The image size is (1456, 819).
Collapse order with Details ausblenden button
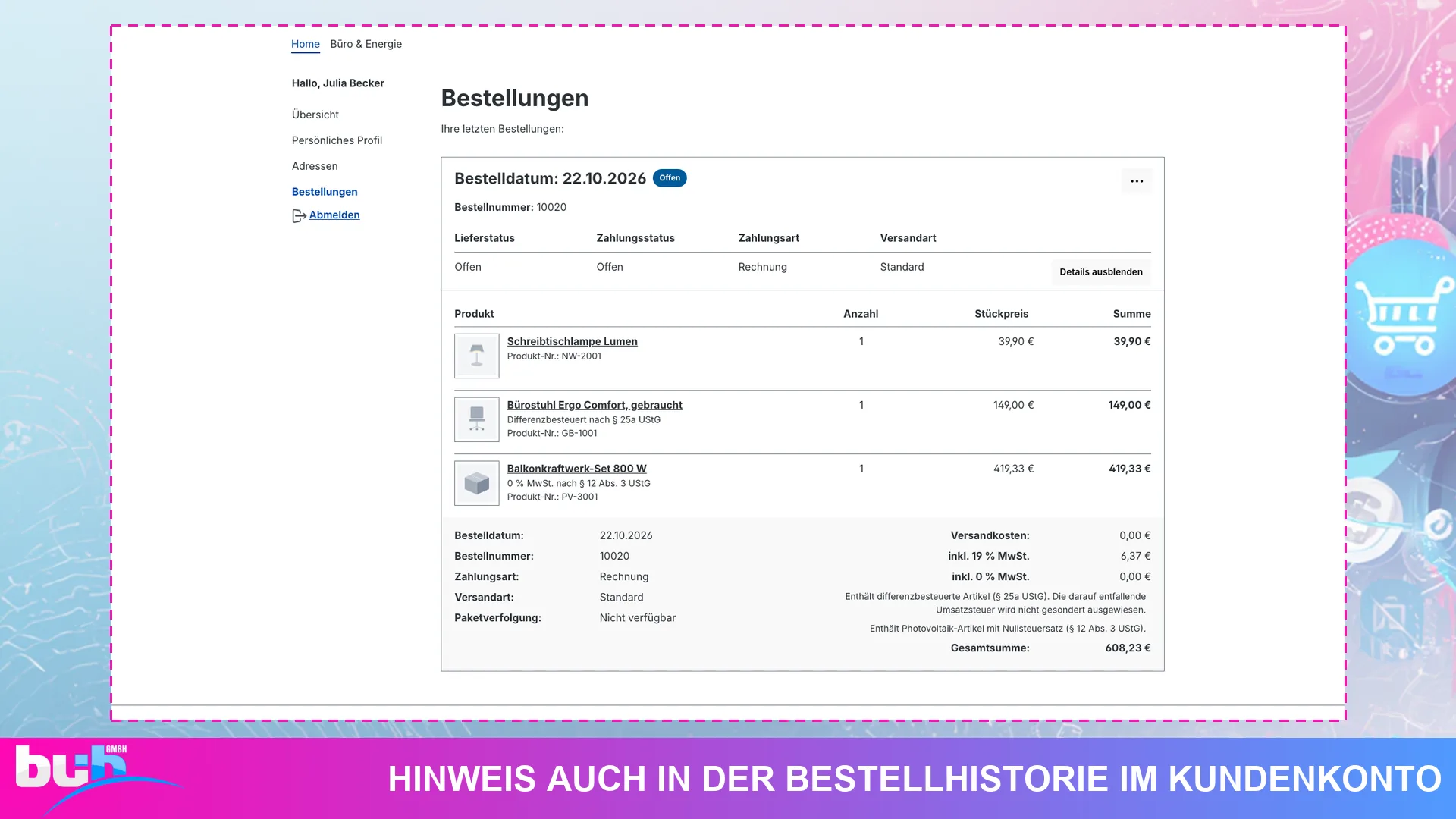pyautogui.click(x=1100, y=272)
